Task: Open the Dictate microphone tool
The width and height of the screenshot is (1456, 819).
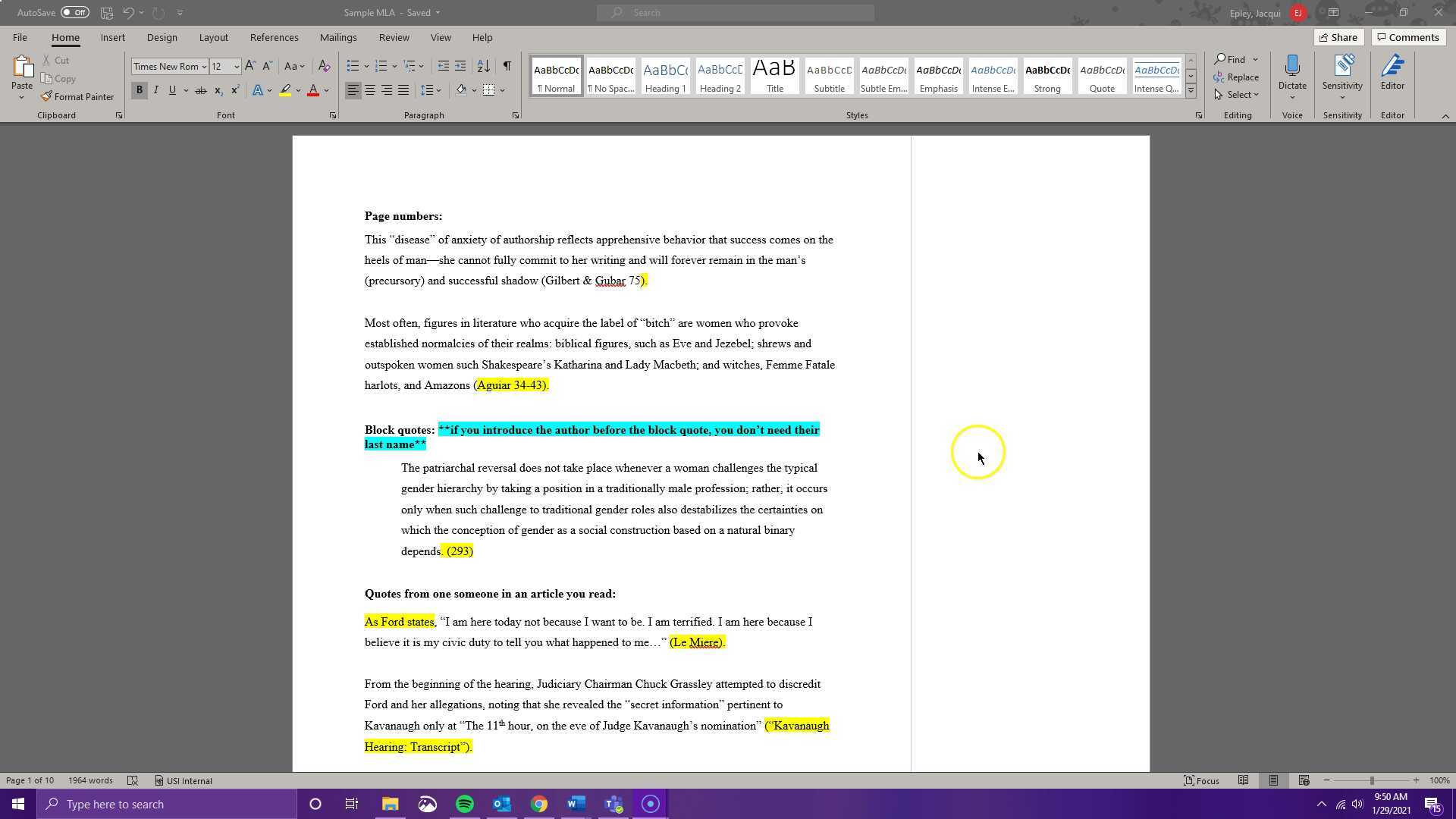Action: tap(1291, 68)
